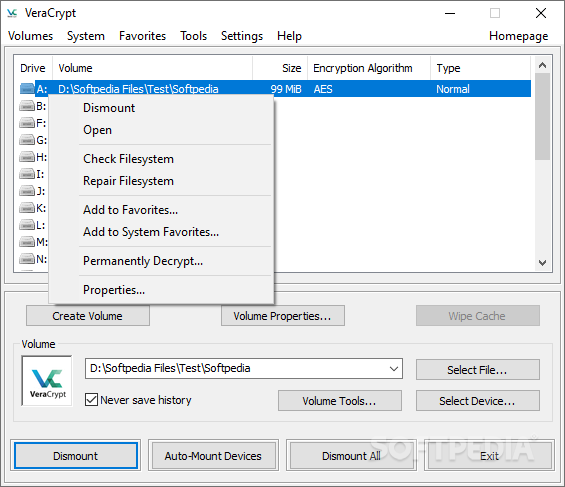This screenshot has height=487, width=565.
Task: Select Repair Filesystem in context menu
Action: coord(161,181)
